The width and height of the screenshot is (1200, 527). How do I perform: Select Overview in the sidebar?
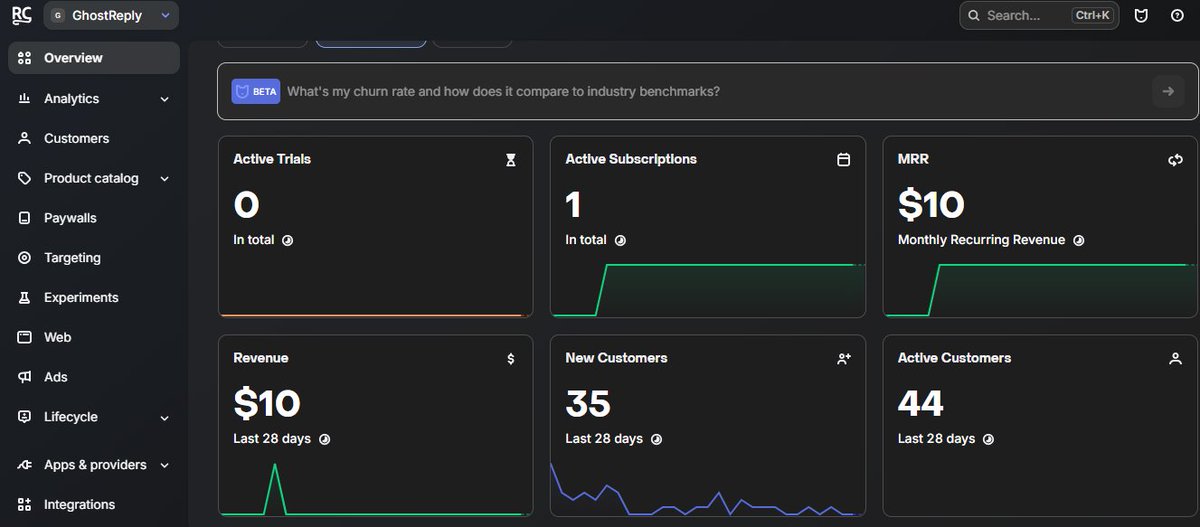(x=94, y=58)
